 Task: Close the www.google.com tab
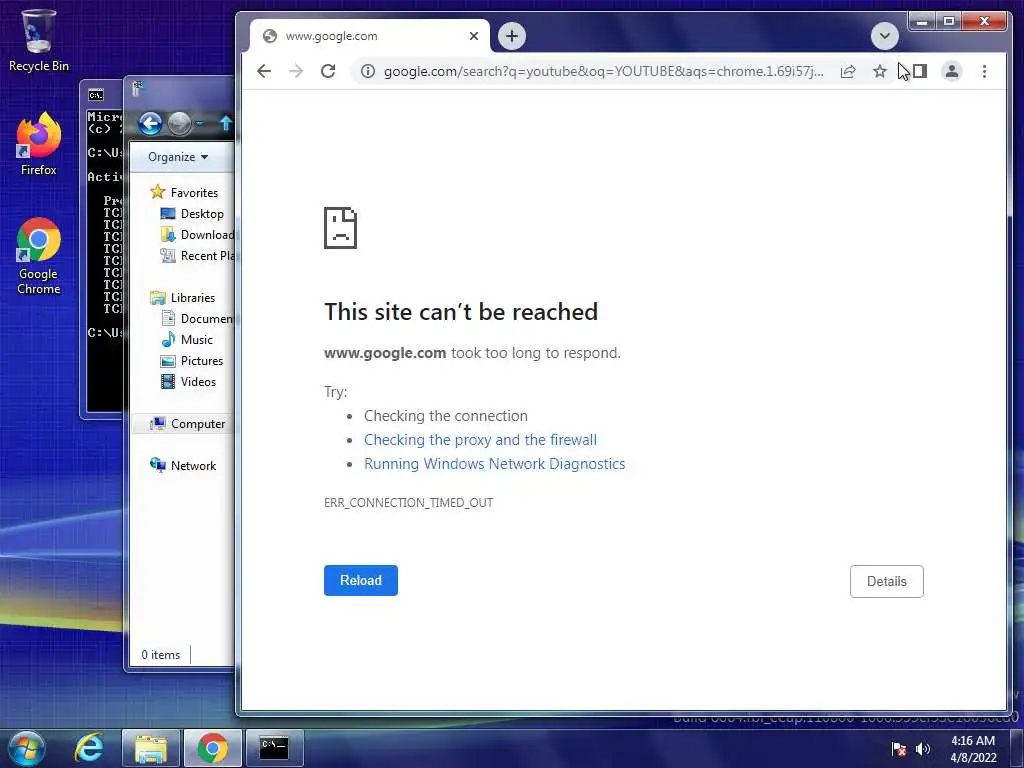pyautogui.click(x=474, y=36)
